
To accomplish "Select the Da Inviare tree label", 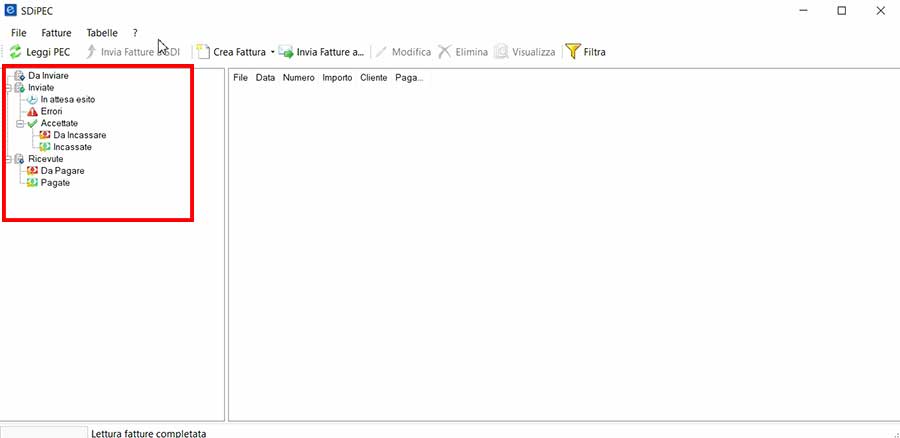I will pyautogui.click(x=49, y=75).
